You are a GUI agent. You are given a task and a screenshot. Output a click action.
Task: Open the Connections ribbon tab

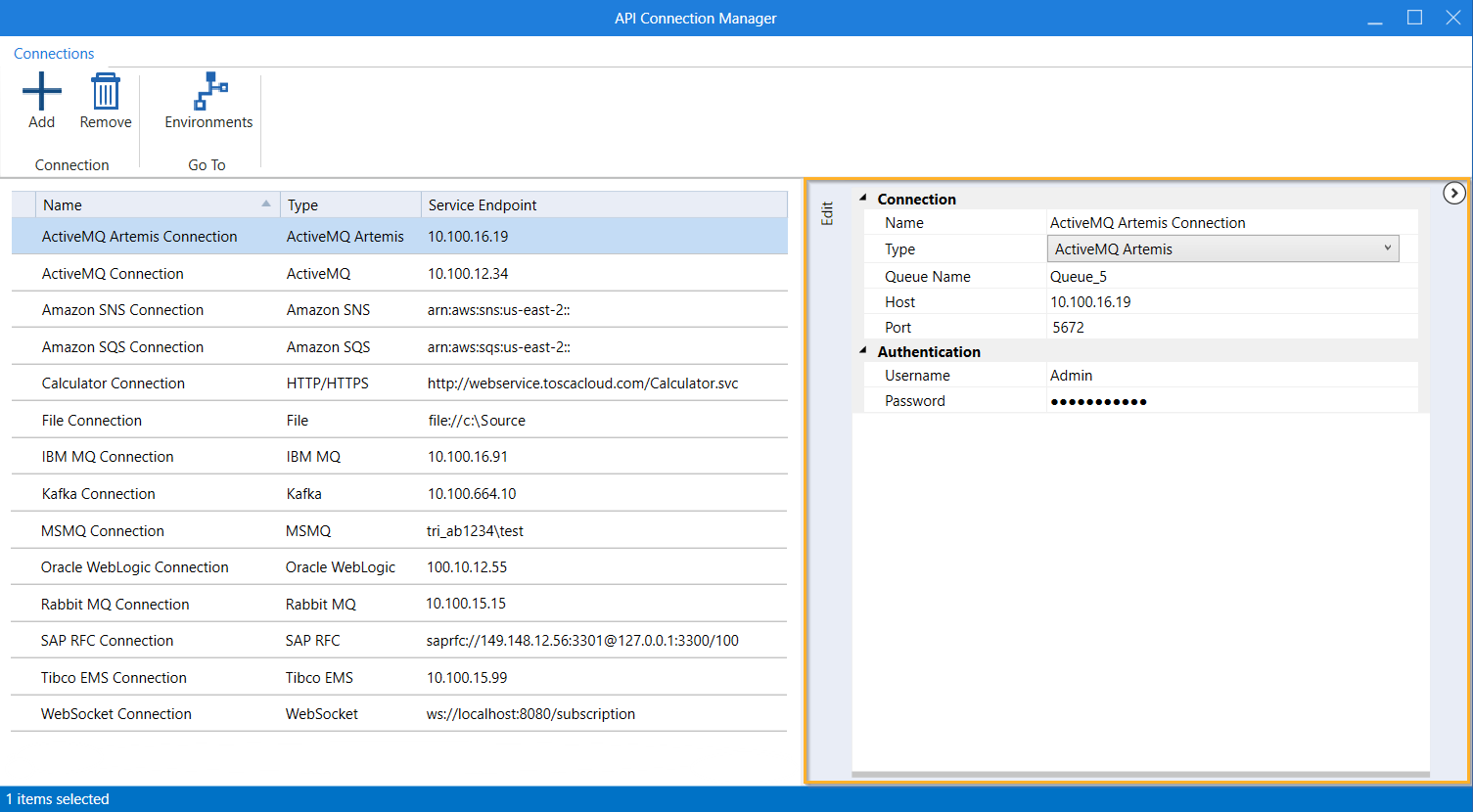click(x=54, y=54)
